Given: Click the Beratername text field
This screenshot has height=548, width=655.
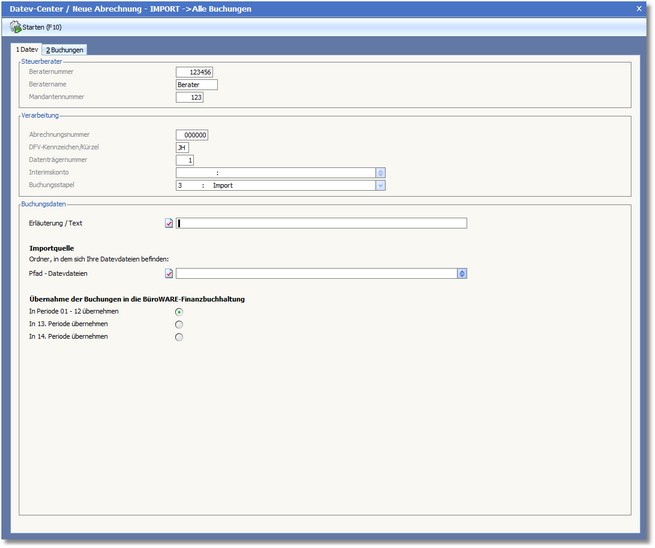Looking at the screenshot, I should coord(195,85).
